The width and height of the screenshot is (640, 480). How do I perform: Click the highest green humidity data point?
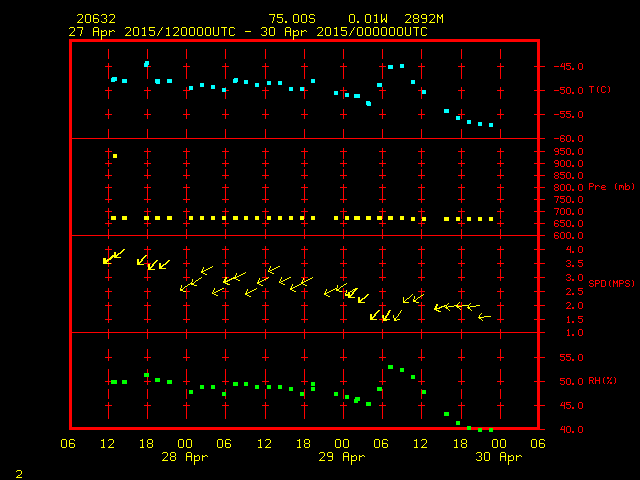pos(391,367)
